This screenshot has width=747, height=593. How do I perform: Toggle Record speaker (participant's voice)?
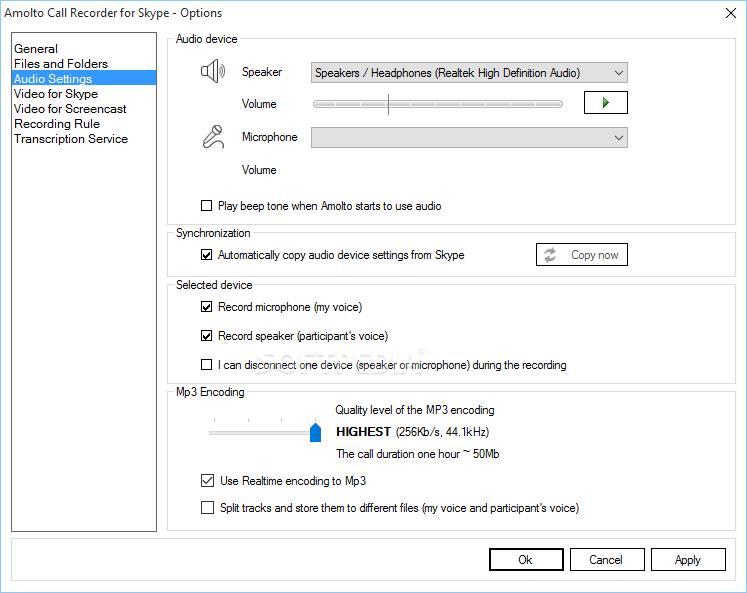(206, 336)
